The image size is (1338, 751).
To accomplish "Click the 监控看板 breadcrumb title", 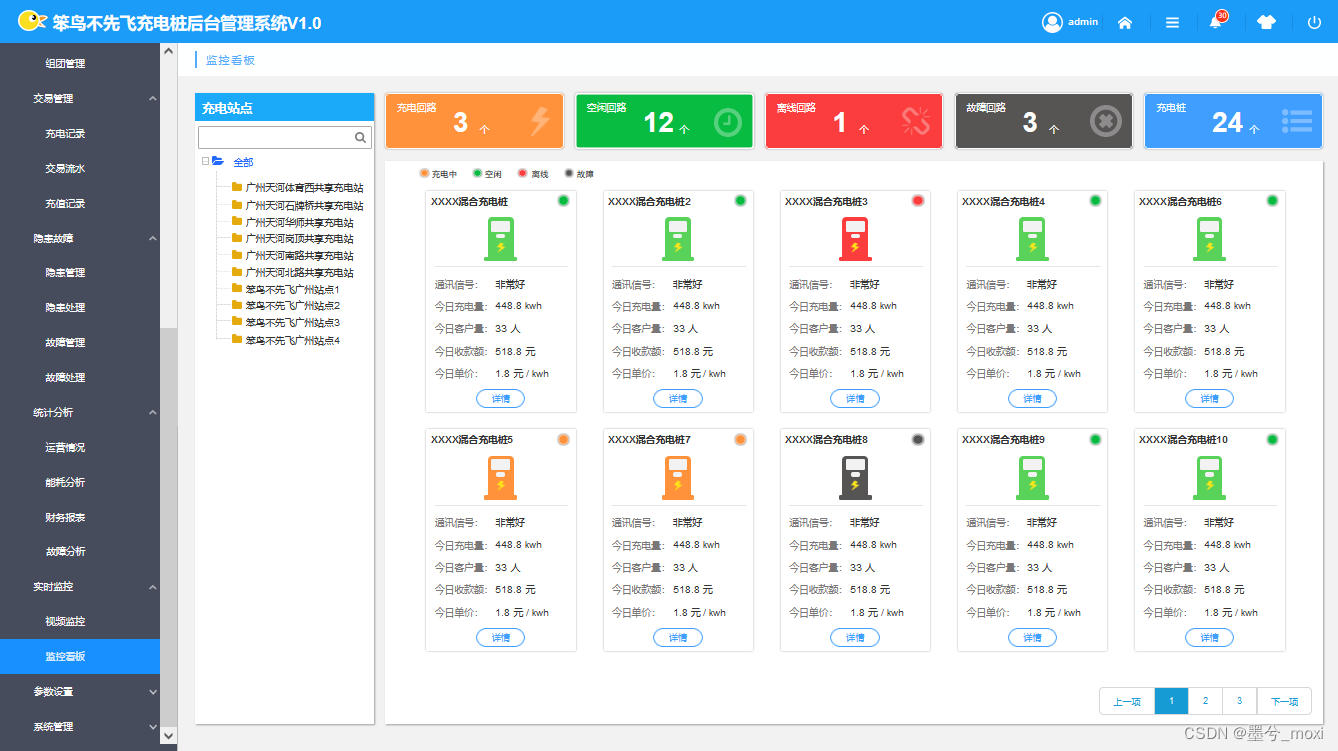I will 230,60.
